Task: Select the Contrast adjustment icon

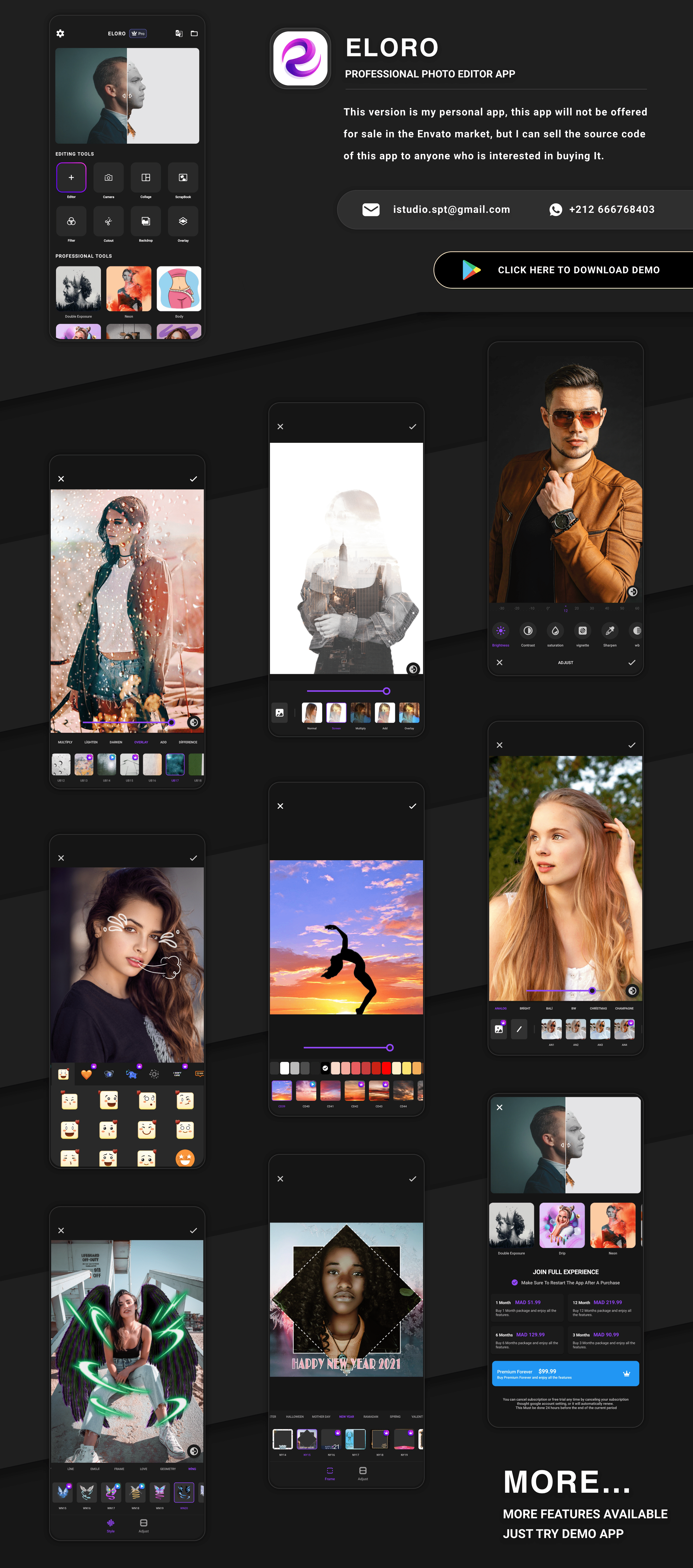Action: 528,631
